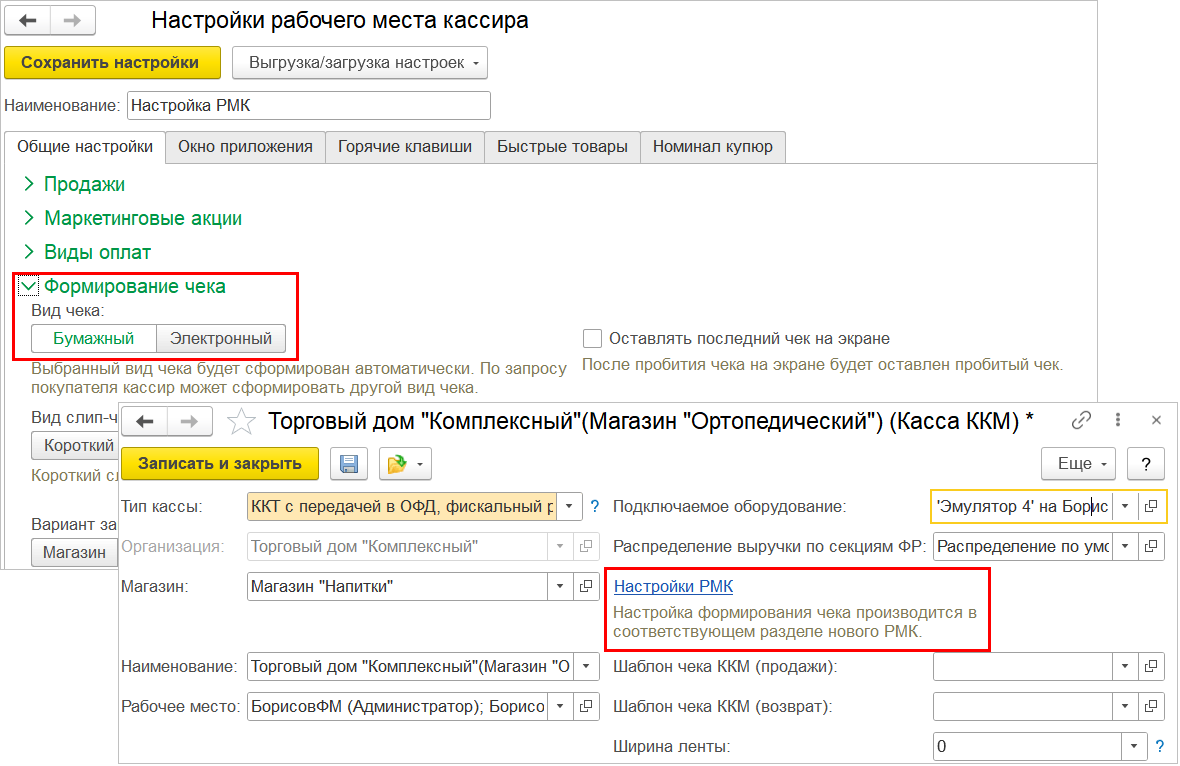The width and height of the screenshot is (1180, 766).
Task: Open the three-dot menu in the Касса ККМ title bar
Action: [x=1118, y=420]
